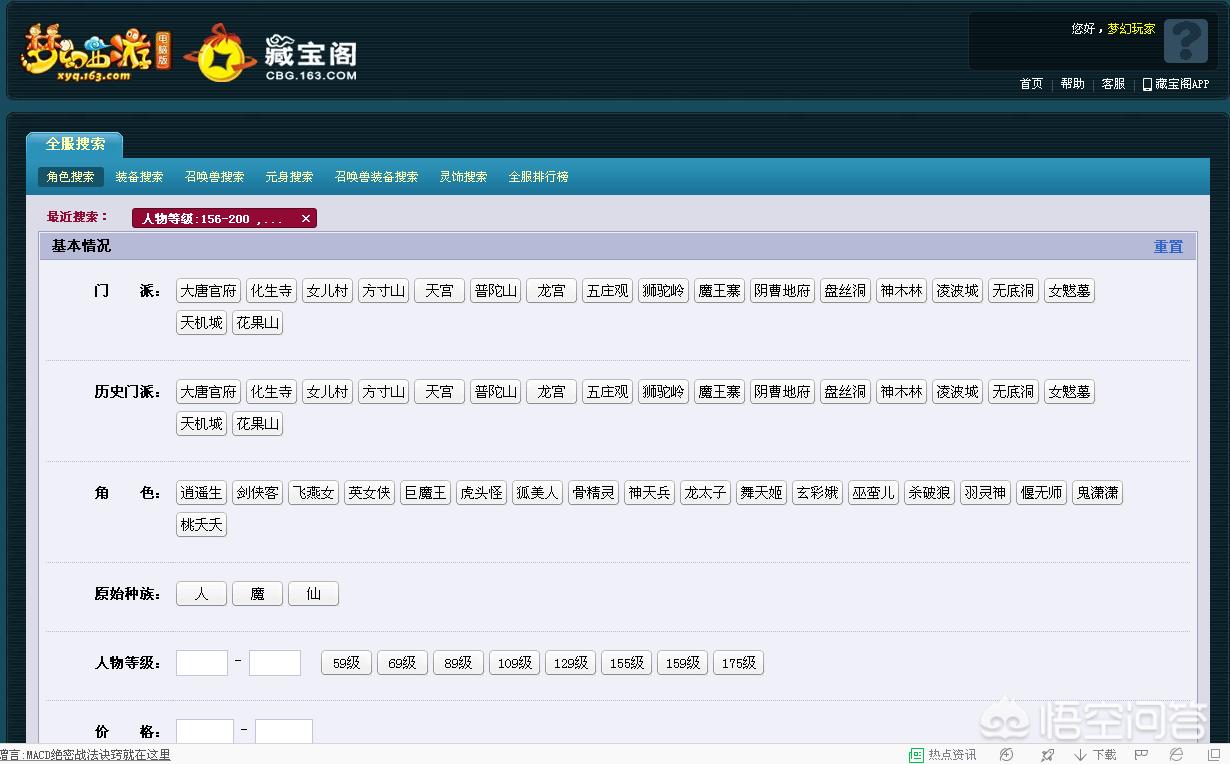This screenshot has height=764, width=1230.
Task: Click the IE browser mode icon
Action: coord(1176,755)
